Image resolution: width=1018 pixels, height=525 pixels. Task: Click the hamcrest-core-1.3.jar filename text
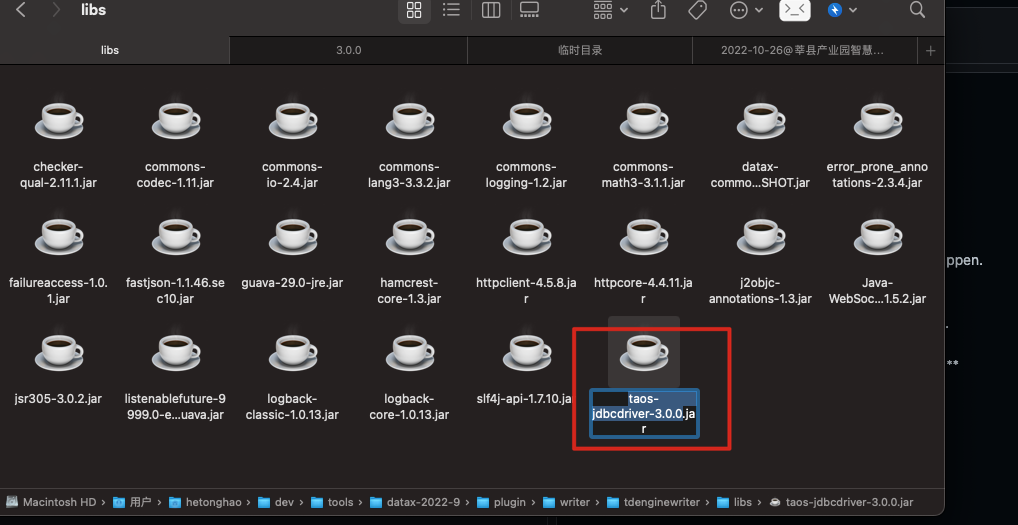coord(409,291)
